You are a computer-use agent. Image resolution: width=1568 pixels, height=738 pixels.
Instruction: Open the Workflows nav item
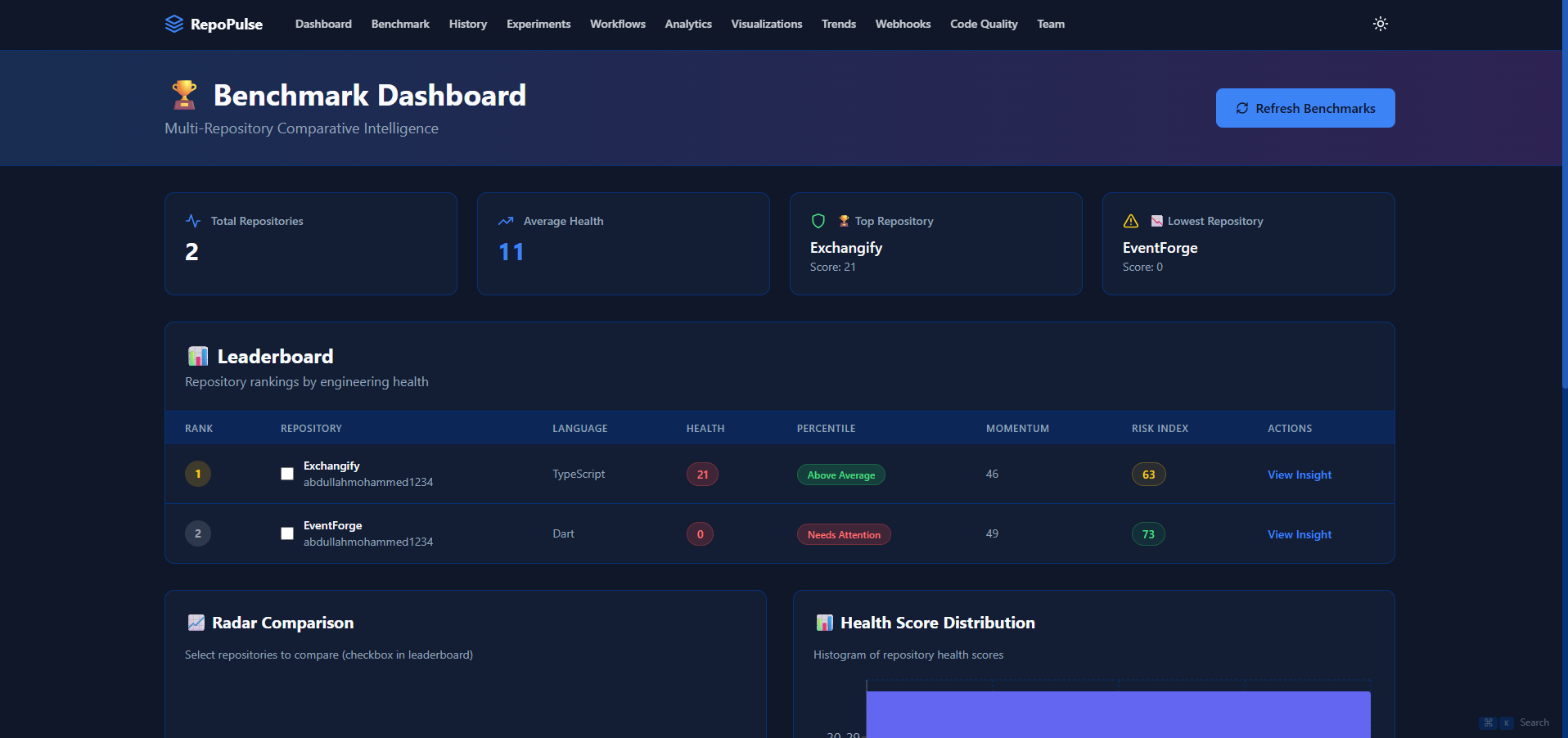point(618,24)
